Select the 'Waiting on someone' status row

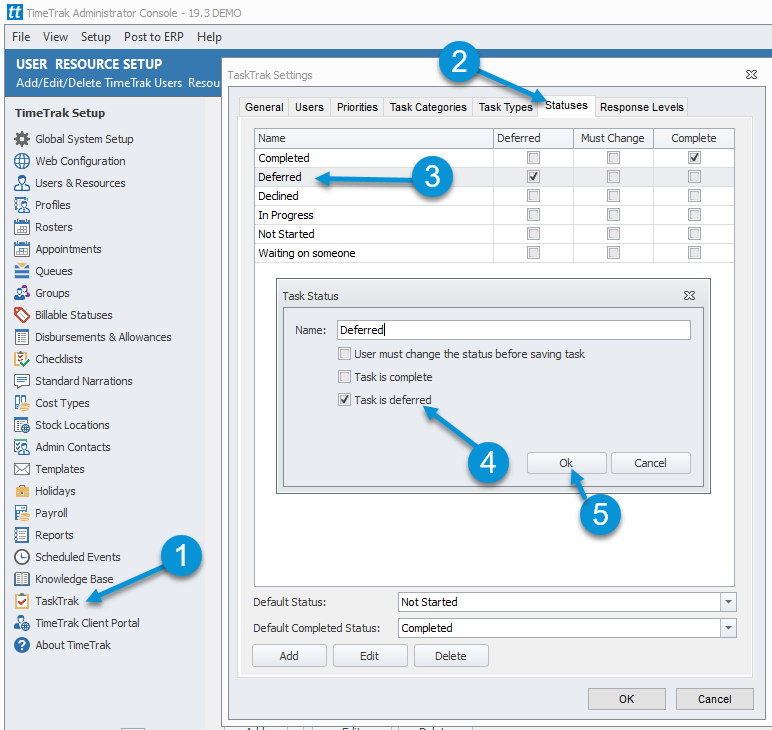(494, 253)
